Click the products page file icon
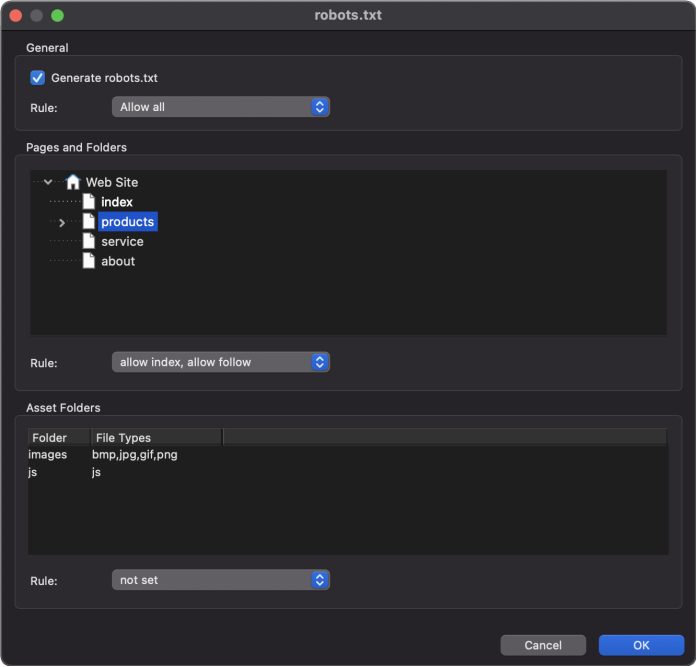The height and width of the screenshot is (667, 697). 89,221
